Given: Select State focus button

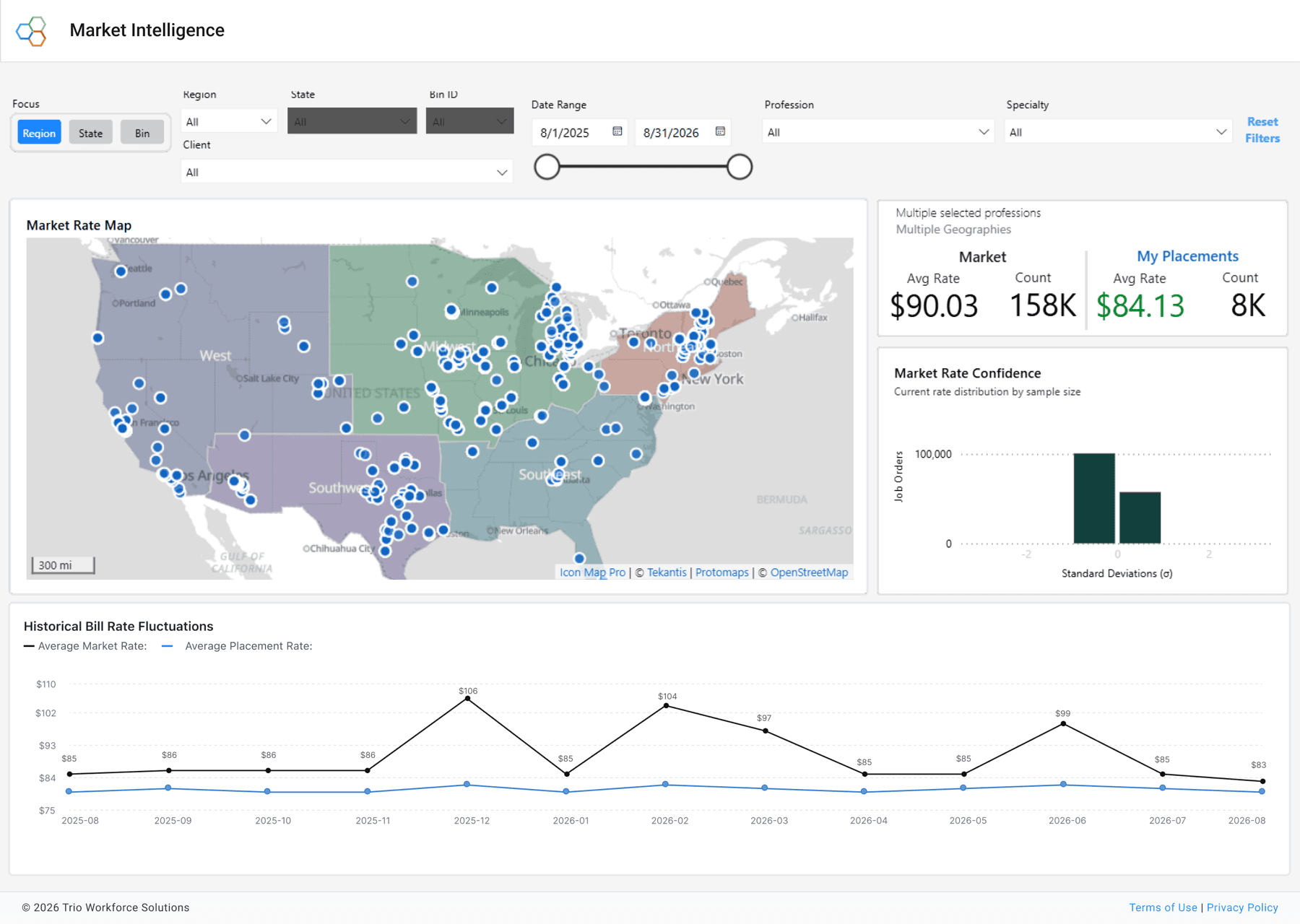Looking at the screenshot, I should [x=91, y=133].
